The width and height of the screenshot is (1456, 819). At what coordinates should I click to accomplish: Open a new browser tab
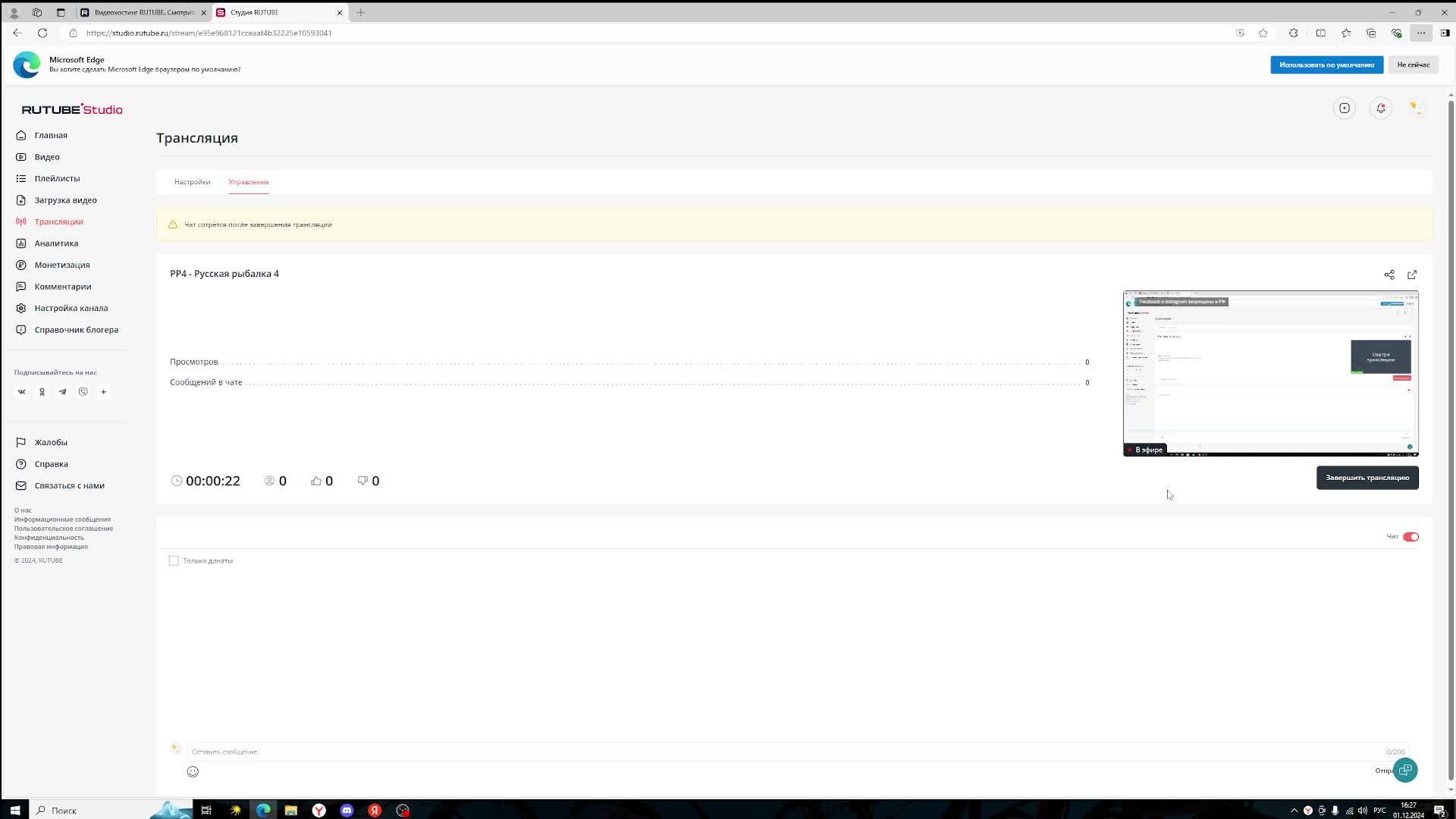click(361, 12)
